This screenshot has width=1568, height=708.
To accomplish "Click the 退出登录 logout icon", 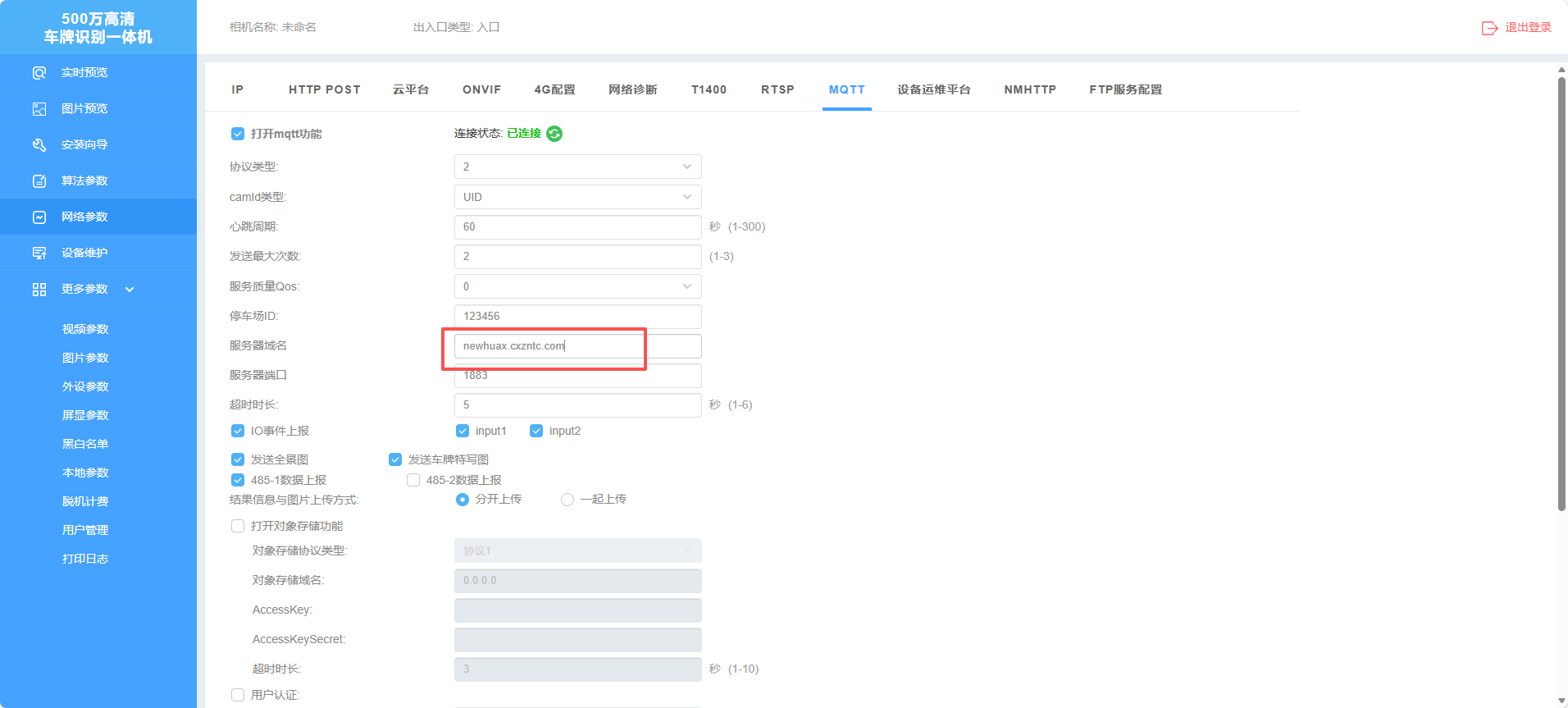I will tap(1489, 28).
